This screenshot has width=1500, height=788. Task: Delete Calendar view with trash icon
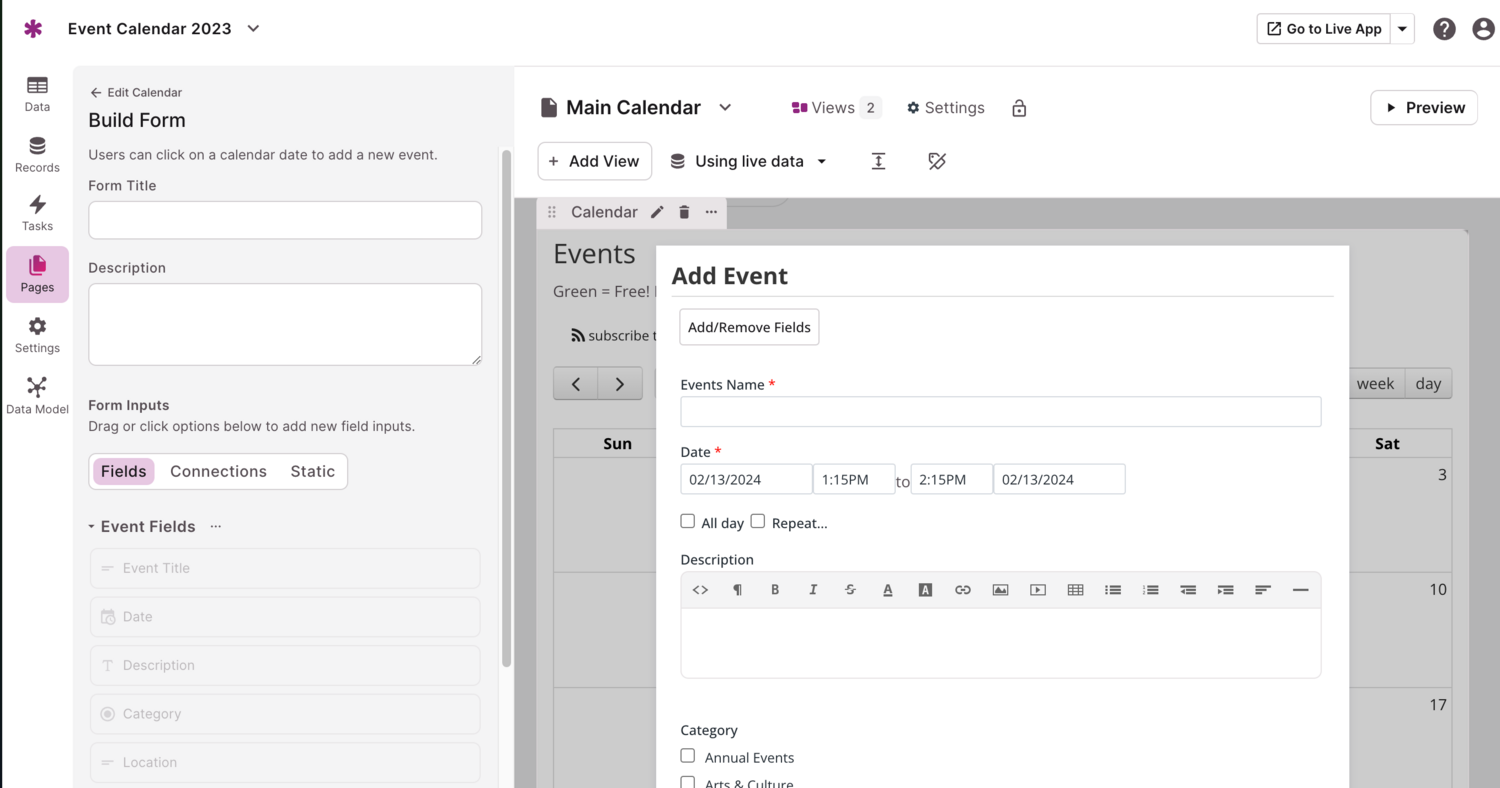tap(684, 212)
